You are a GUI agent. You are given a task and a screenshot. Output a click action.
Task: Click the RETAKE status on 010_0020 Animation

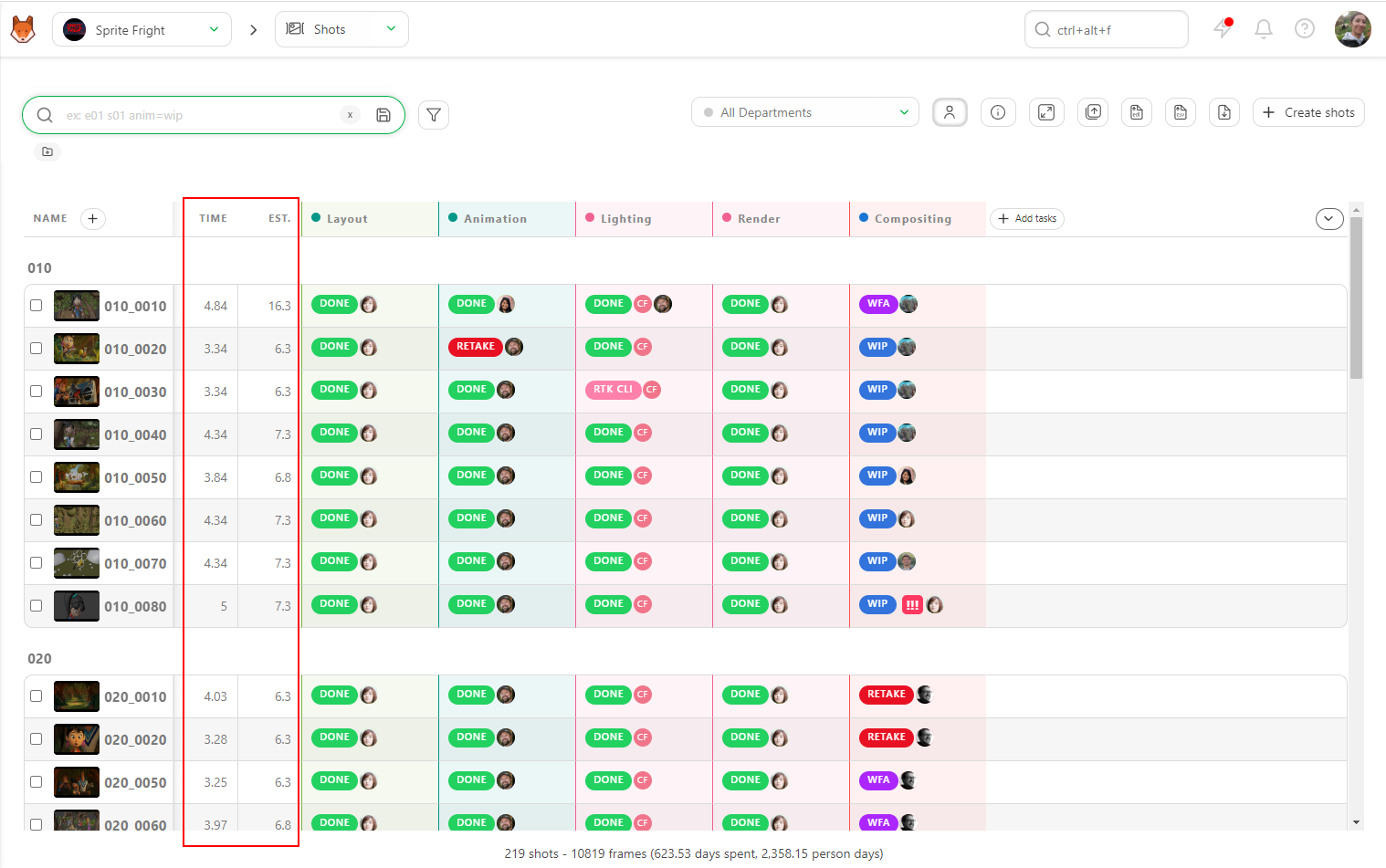pos(475,347)
